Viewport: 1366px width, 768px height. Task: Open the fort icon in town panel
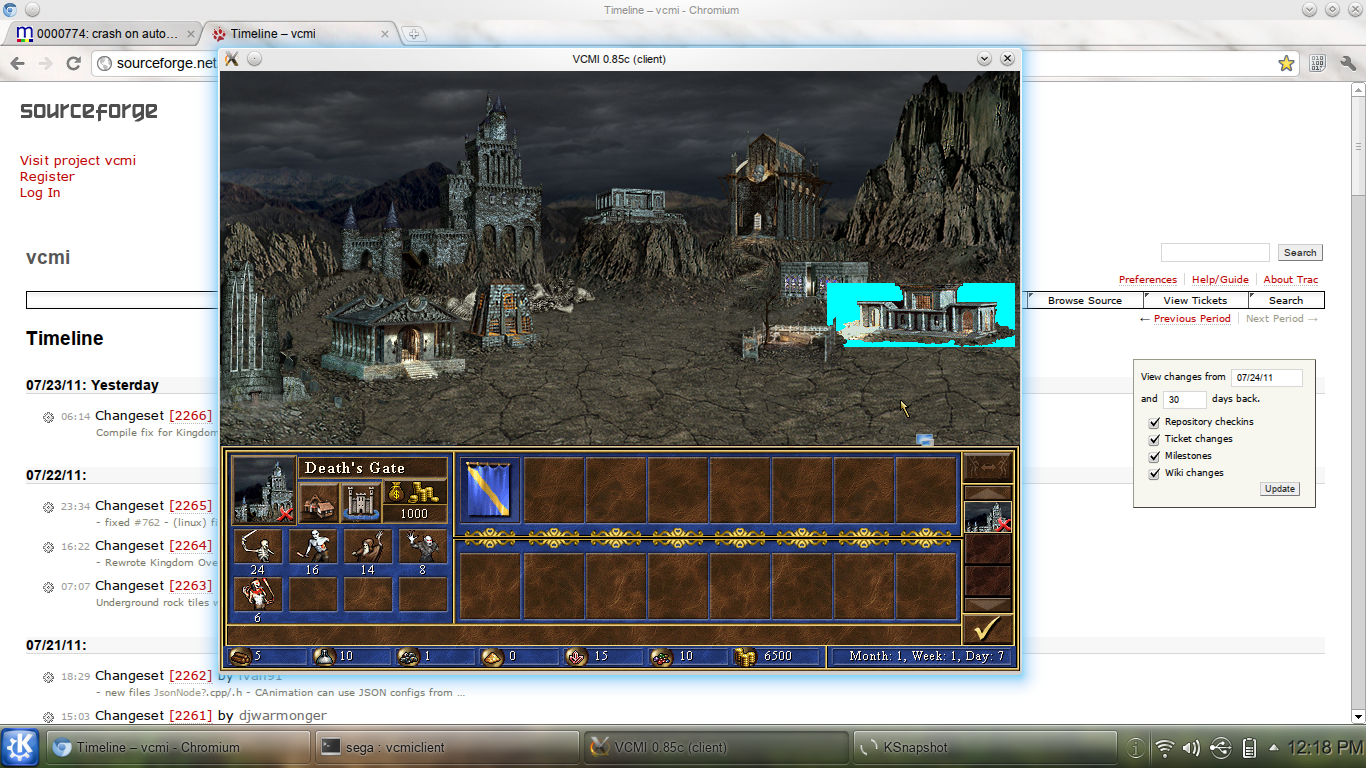click(360, 501)
